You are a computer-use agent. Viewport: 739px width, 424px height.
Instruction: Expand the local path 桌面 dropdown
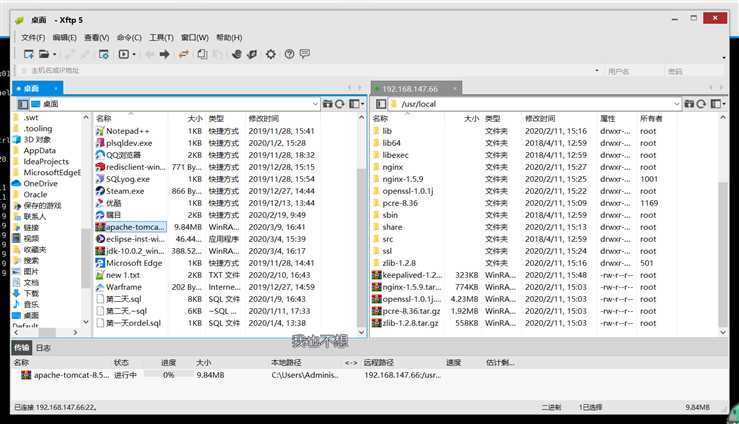pos(314,104)
